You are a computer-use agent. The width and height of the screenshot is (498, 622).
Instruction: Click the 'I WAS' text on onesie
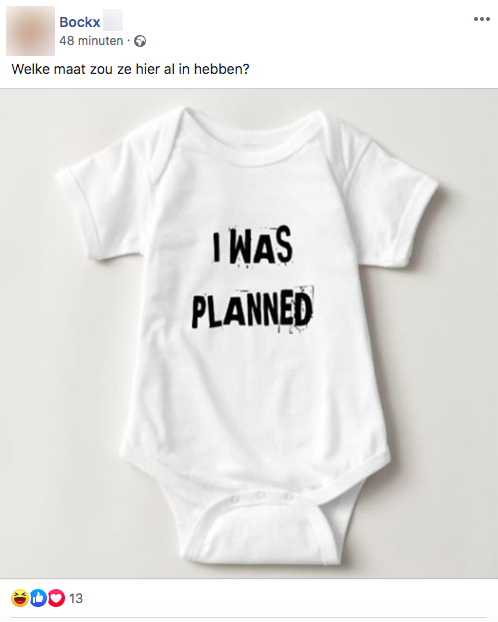point(252,246)
